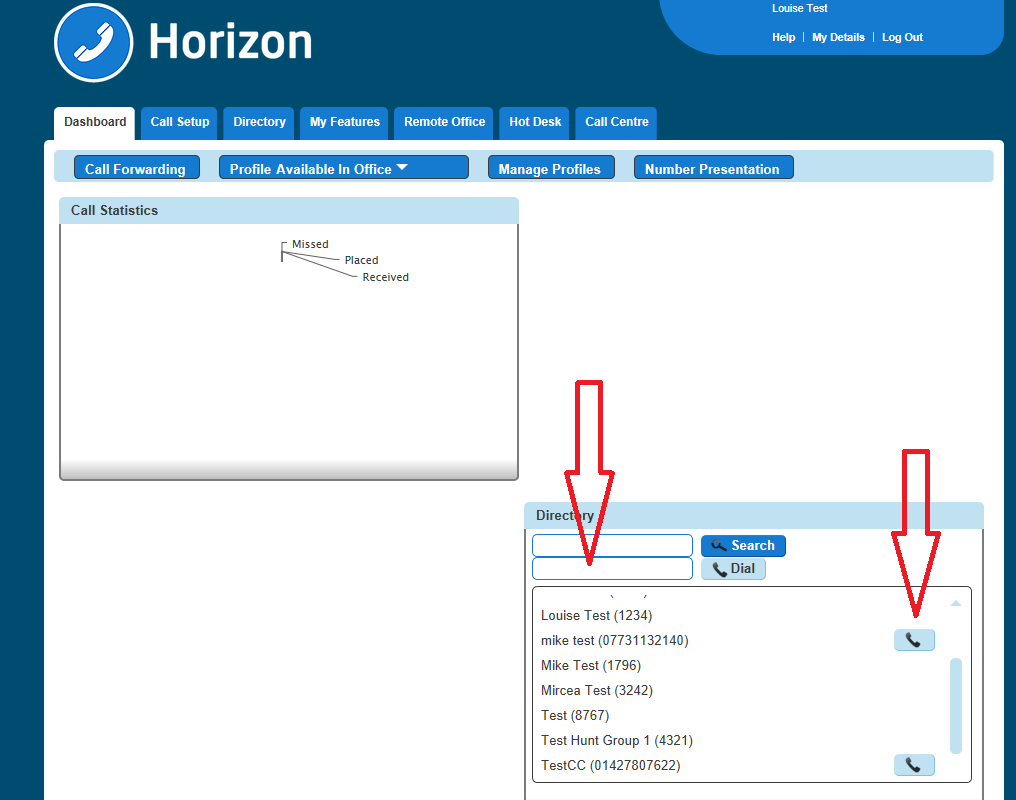This screenshot has width=1016, height=800.
Task: Select Mircea Test (3242) entry
Action: pos(597,691)
